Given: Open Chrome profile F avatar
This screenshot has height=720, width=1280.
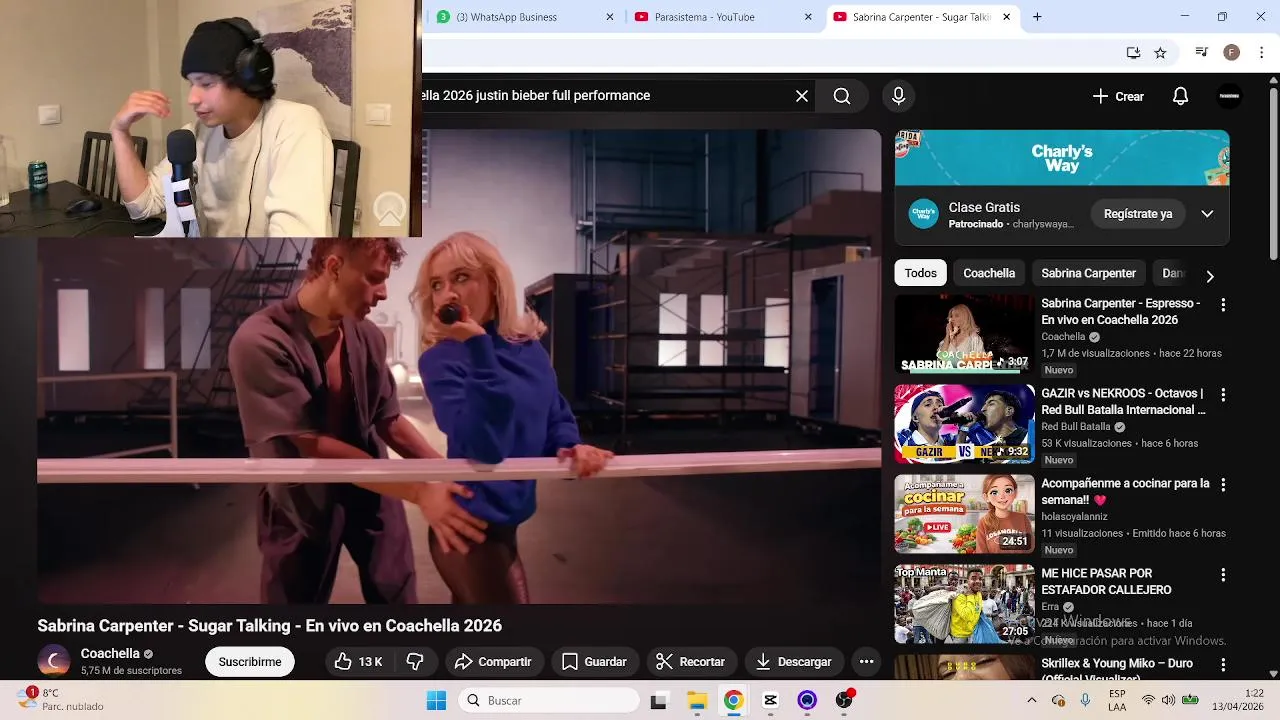Looking at the screenshot, I should tap(1231, 53).
